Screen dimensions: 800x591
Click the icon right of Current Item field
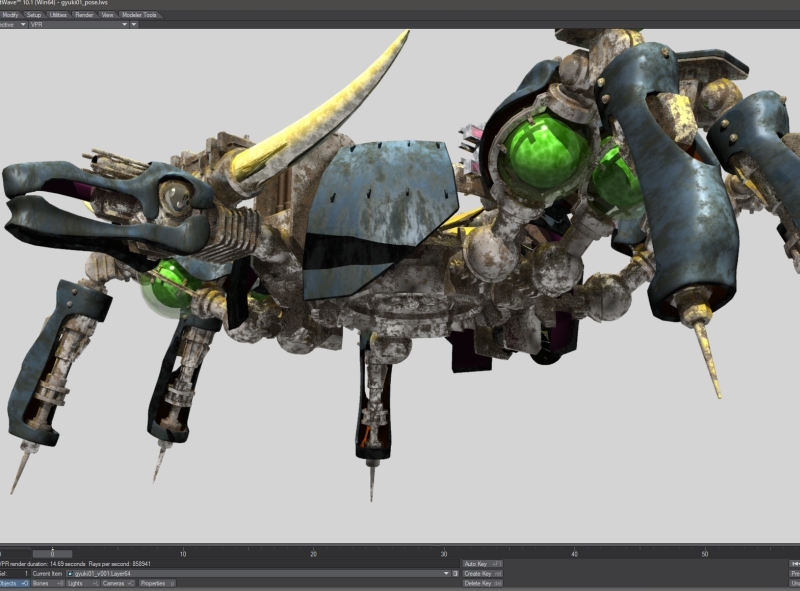455,574
